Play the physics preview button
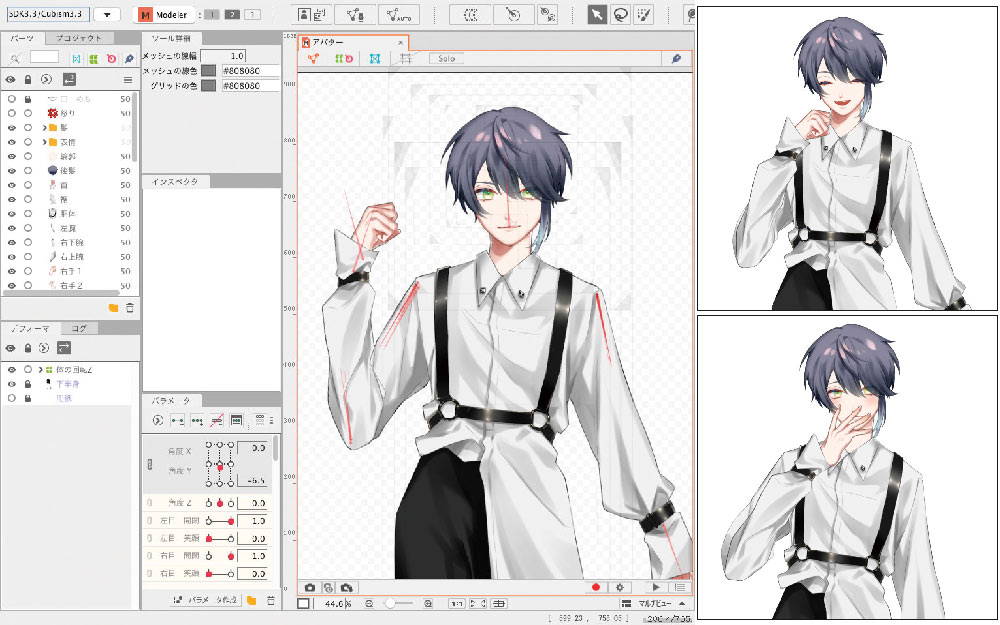The image size is (1000, 625). [x=656, y=587]
